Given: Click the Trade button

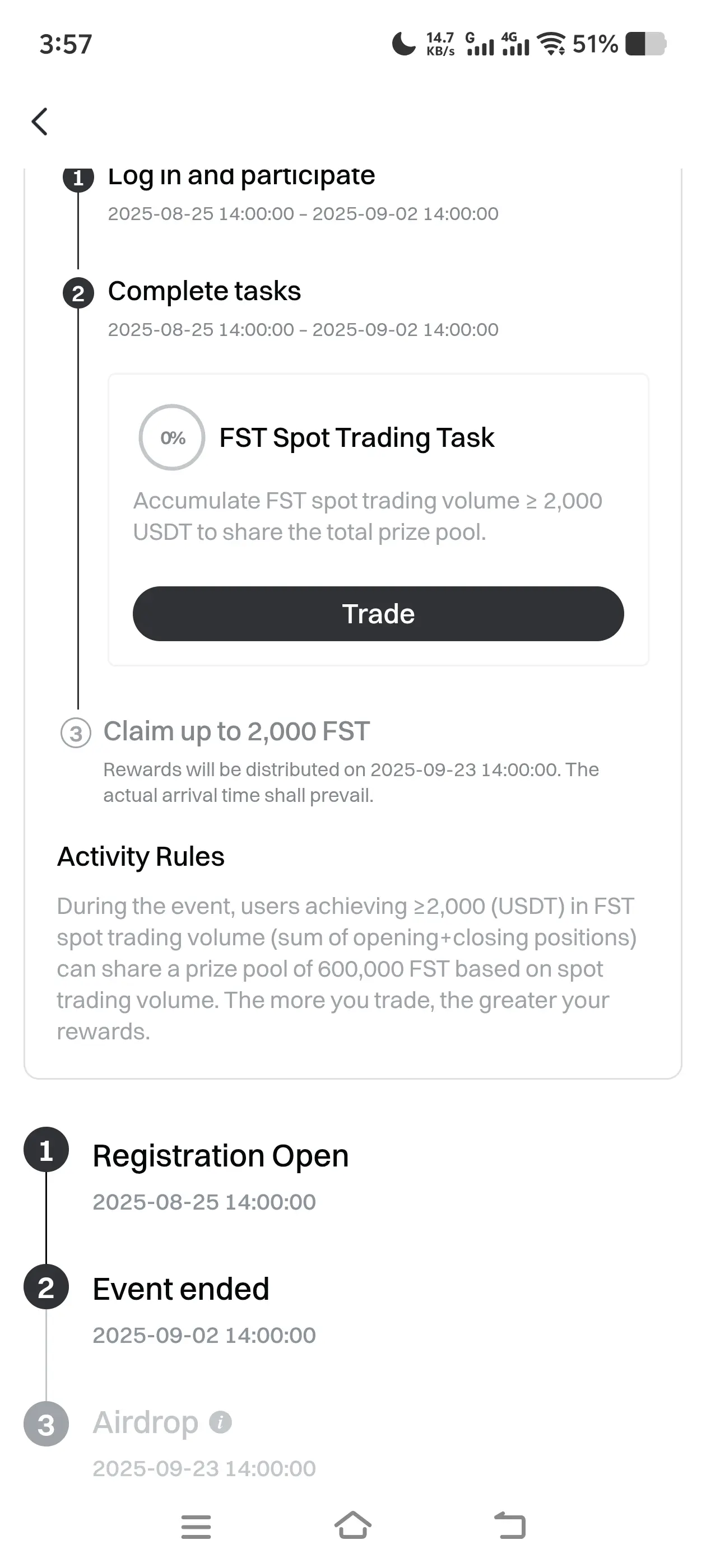Looking at the screenshot, I should tap(378, 614).
